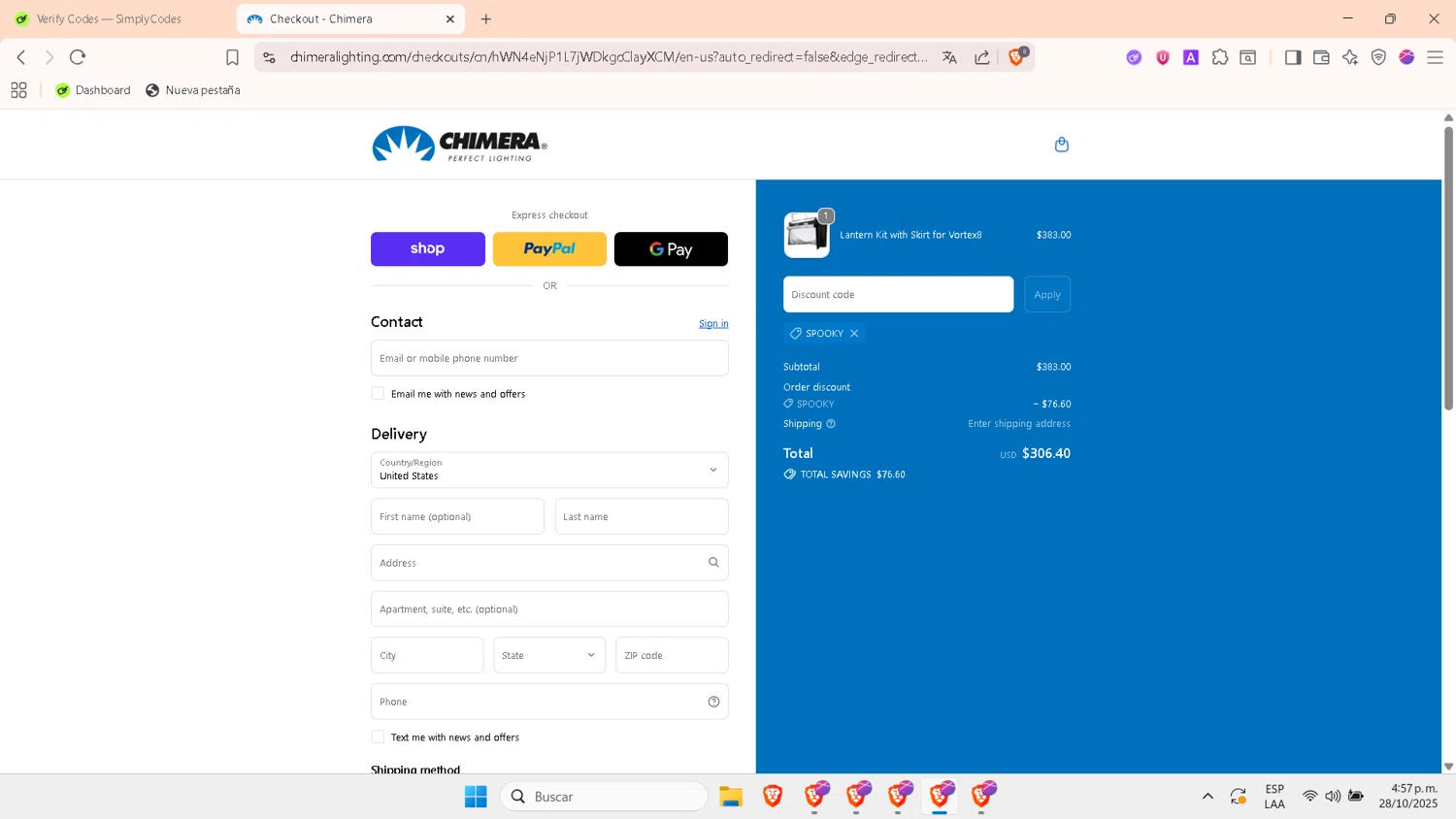This screenshot has width=1456, height=819.
Task: Click the taskbar Buscar search box
Action: (x=604, y=797)
